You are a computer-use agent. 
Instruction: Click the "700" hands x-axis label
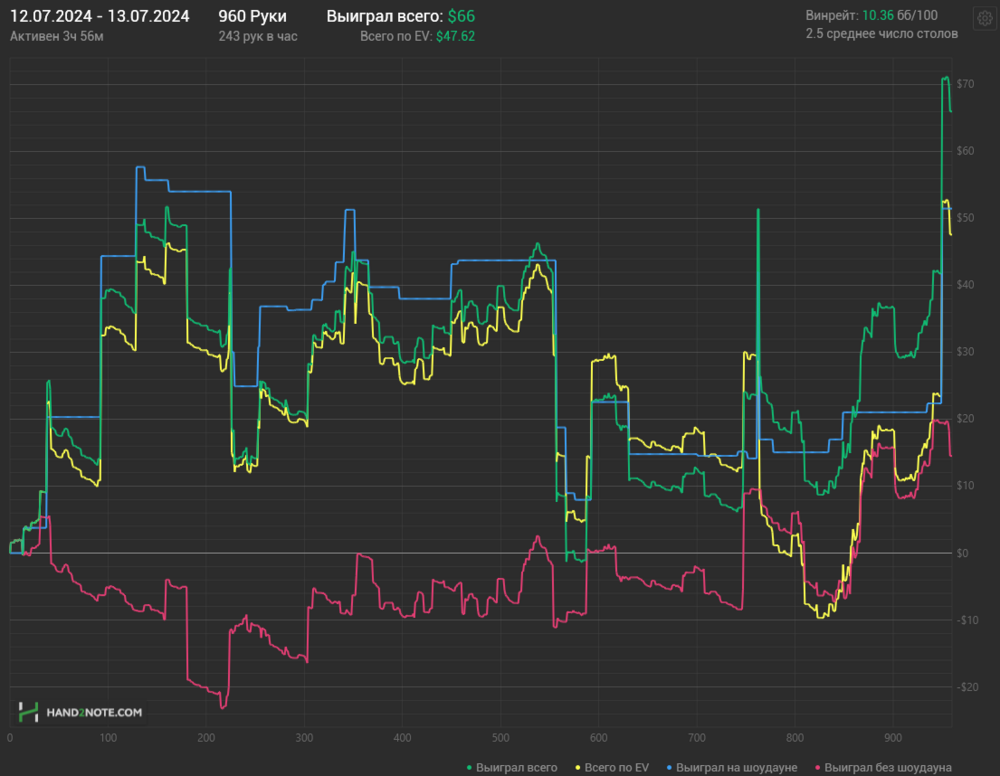(697, 738)
